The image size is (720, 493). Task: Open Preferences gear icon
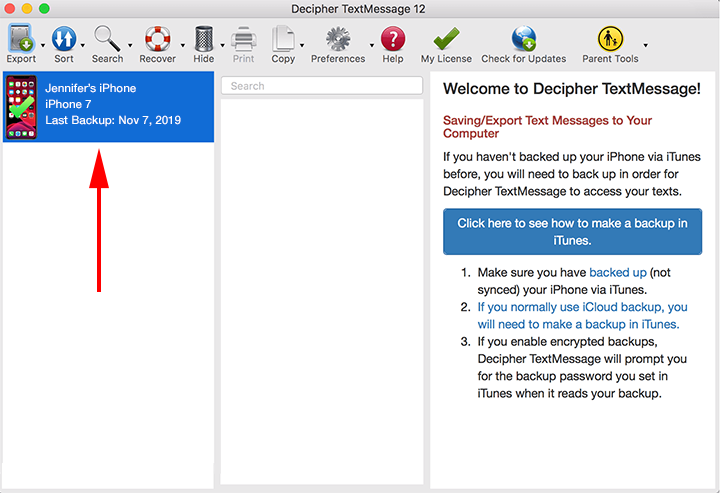pos(338,39)
